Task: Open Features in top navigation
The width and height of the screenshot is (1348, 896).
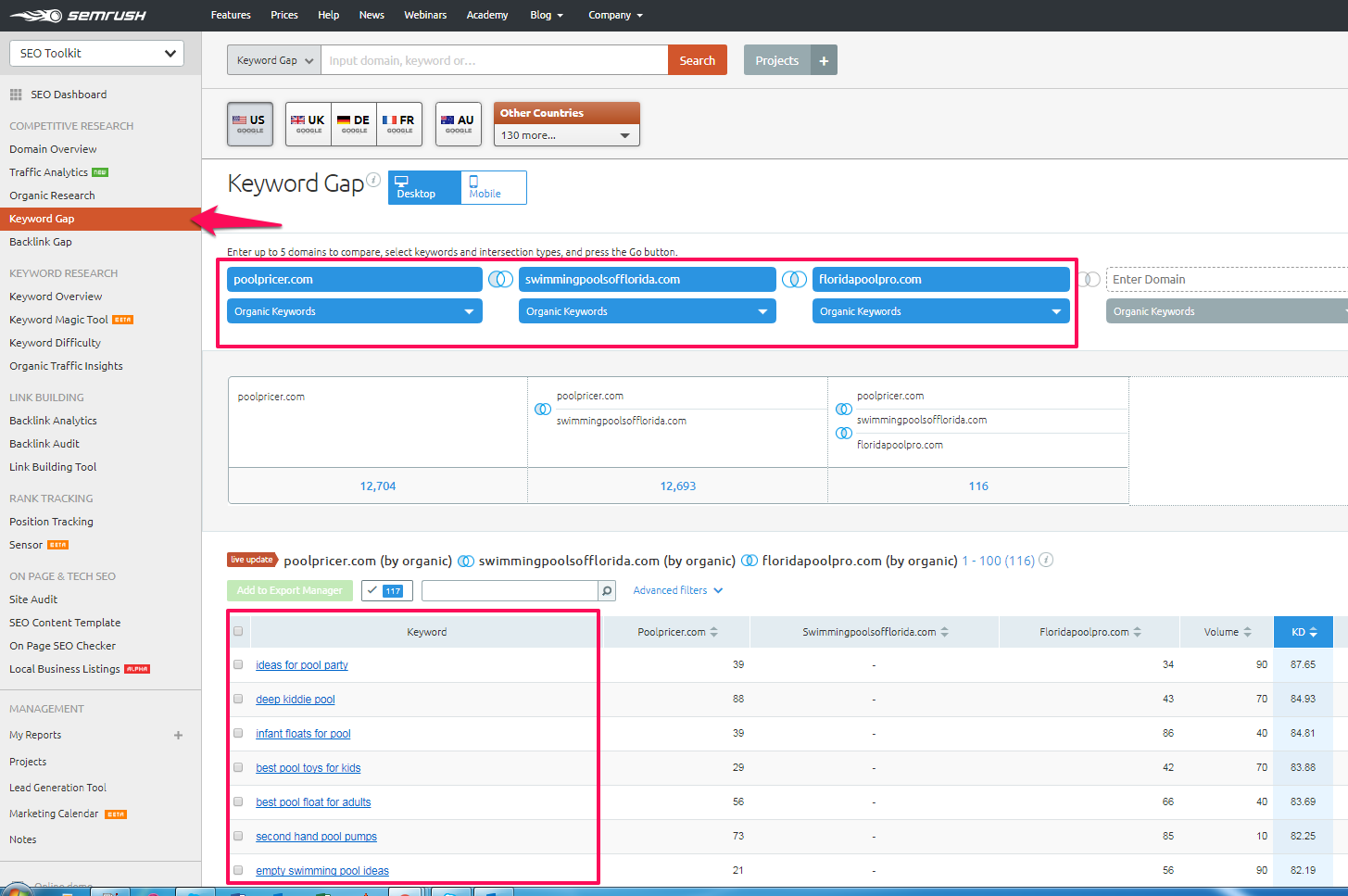Action: click(x=231, y=15)
